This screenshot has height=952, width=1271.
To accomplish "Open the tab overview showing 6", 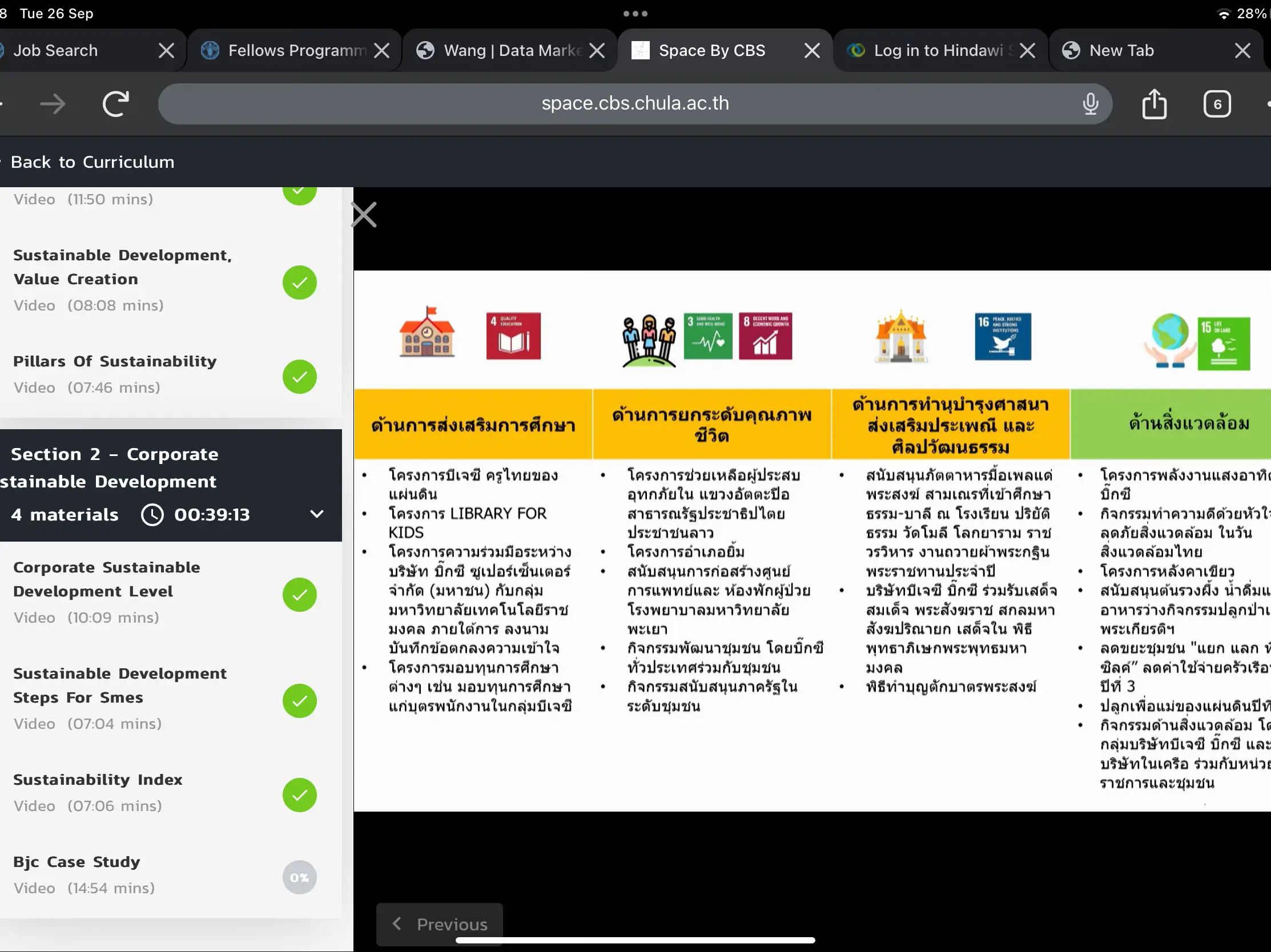I will (x=1217, y=104).
